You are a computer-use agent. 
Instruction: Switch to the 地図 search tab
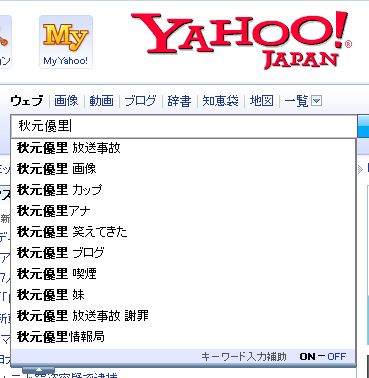262,100
